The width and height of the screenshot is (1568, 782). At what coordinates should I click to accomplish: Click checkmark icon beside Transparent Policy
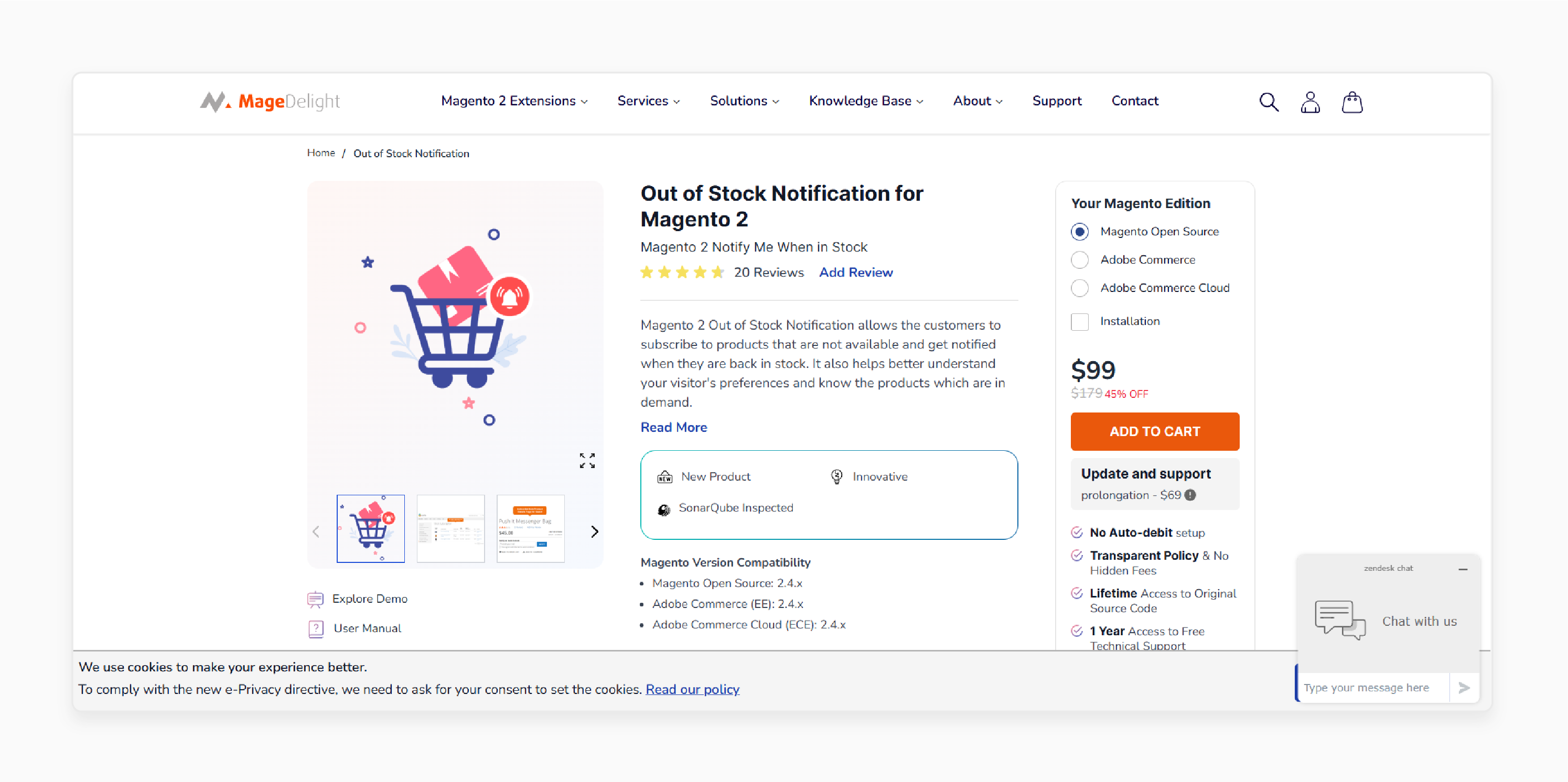(x=1077, y=556)
